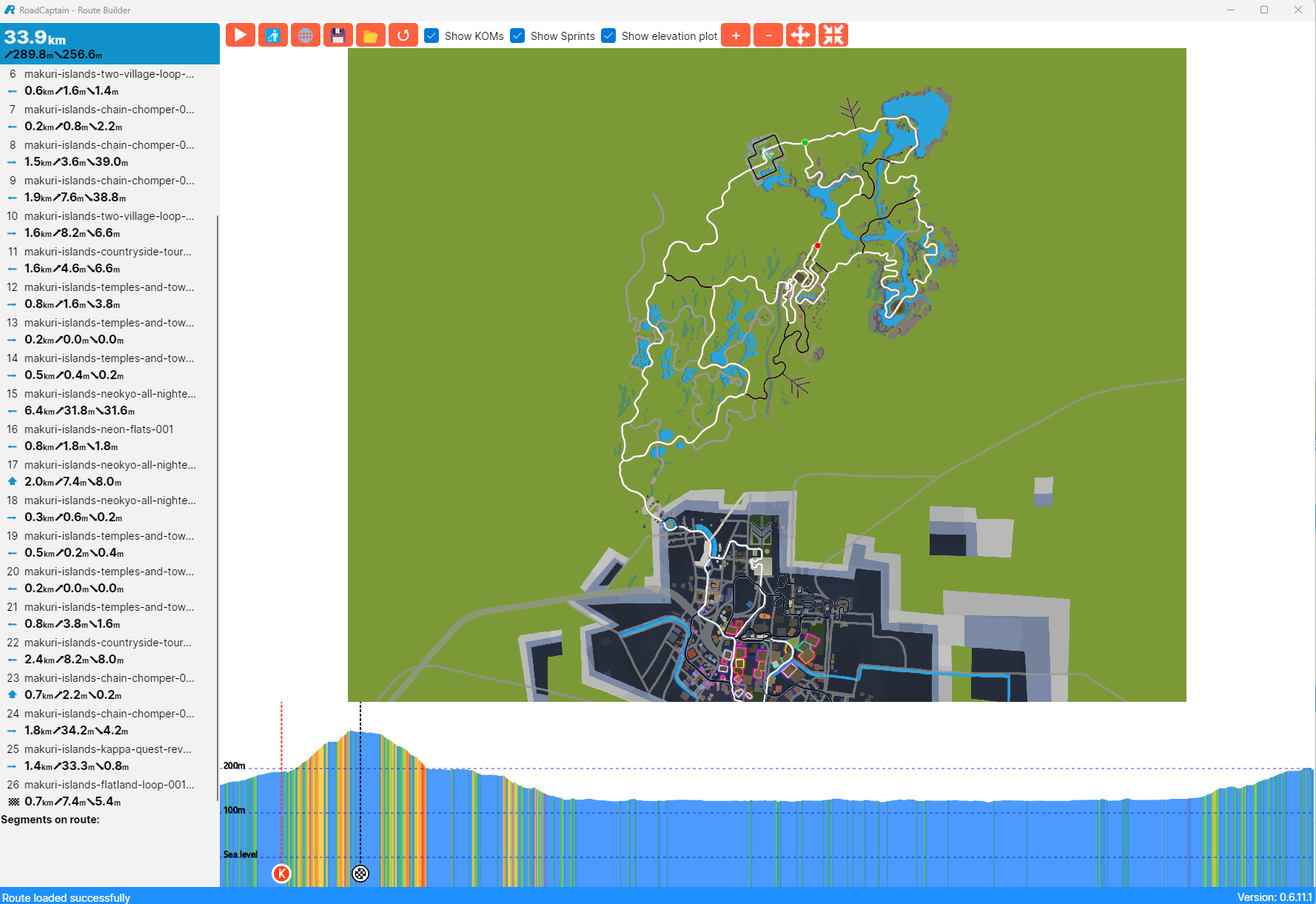This screenshot has width=1316, height=904.
Task: Select segment 15 makuri-islands-neokyo-all-nighter
Action: [110, 394]
